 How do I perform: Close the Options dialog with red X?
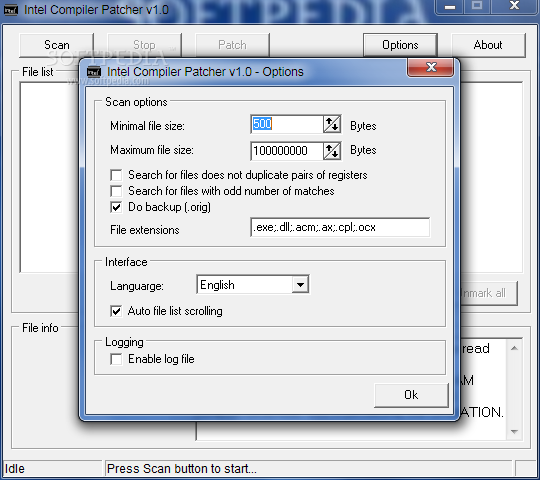(x=430, y=67)
